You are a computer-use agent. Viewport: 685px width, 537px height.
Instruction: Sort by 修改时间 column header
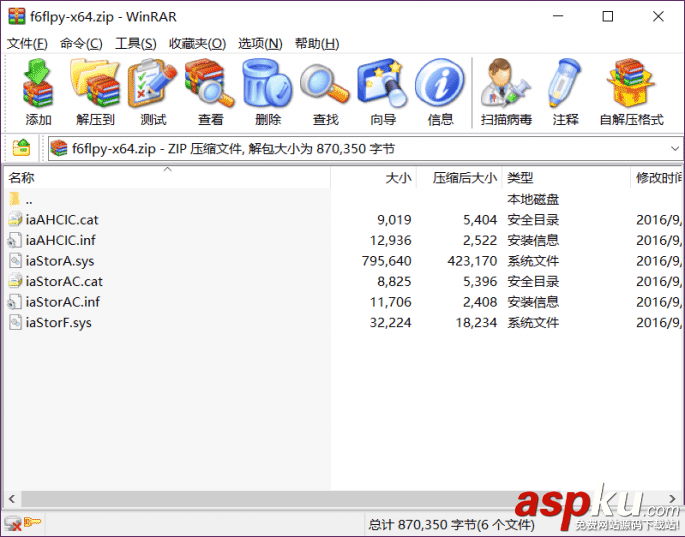click(657, 177)
